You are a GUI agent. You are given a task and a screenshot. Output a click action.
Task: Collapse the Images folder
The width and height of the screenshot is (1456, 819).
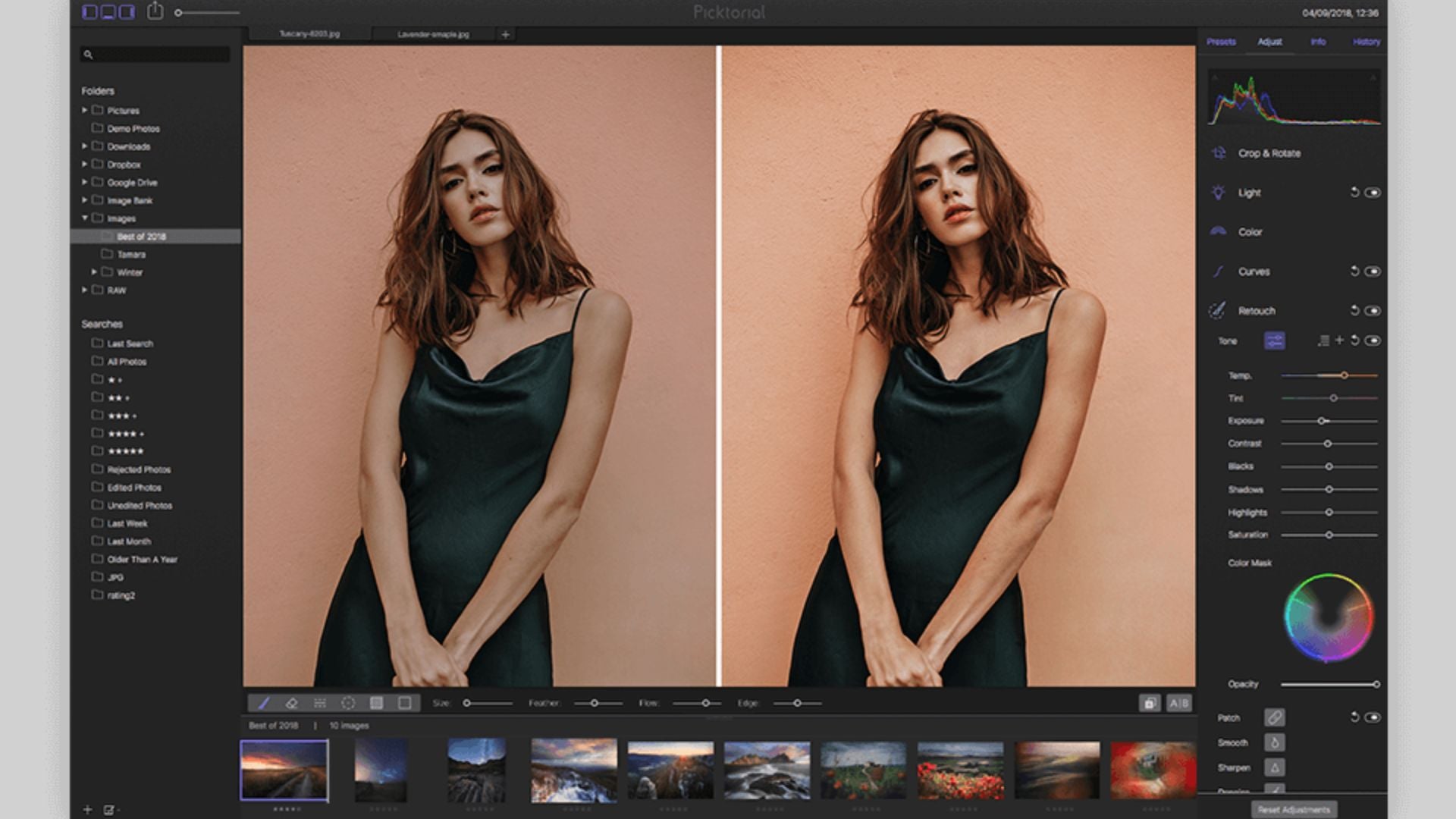[85, 218]
